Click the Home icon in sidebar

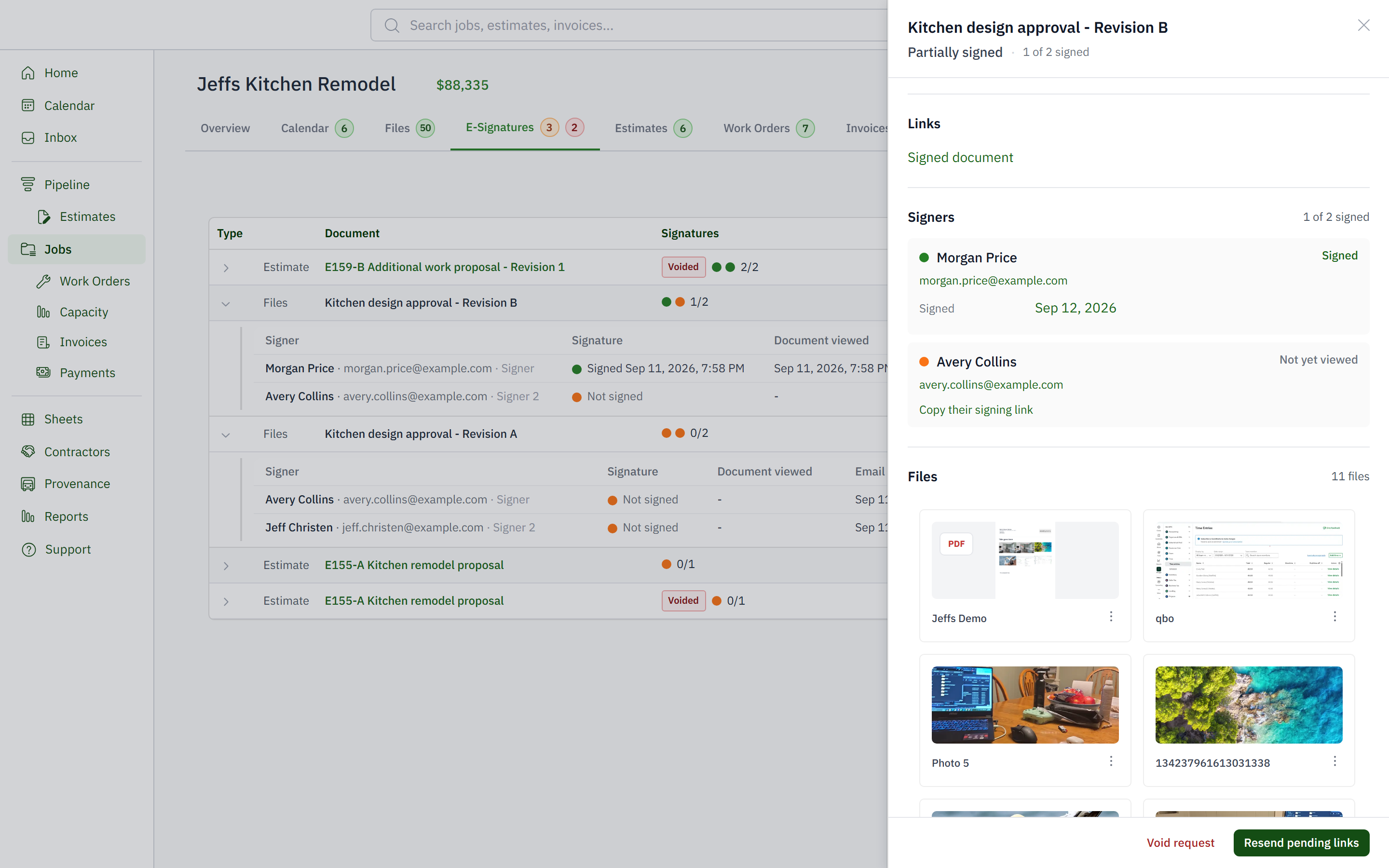pyautogui.click(x=28, y=73)
